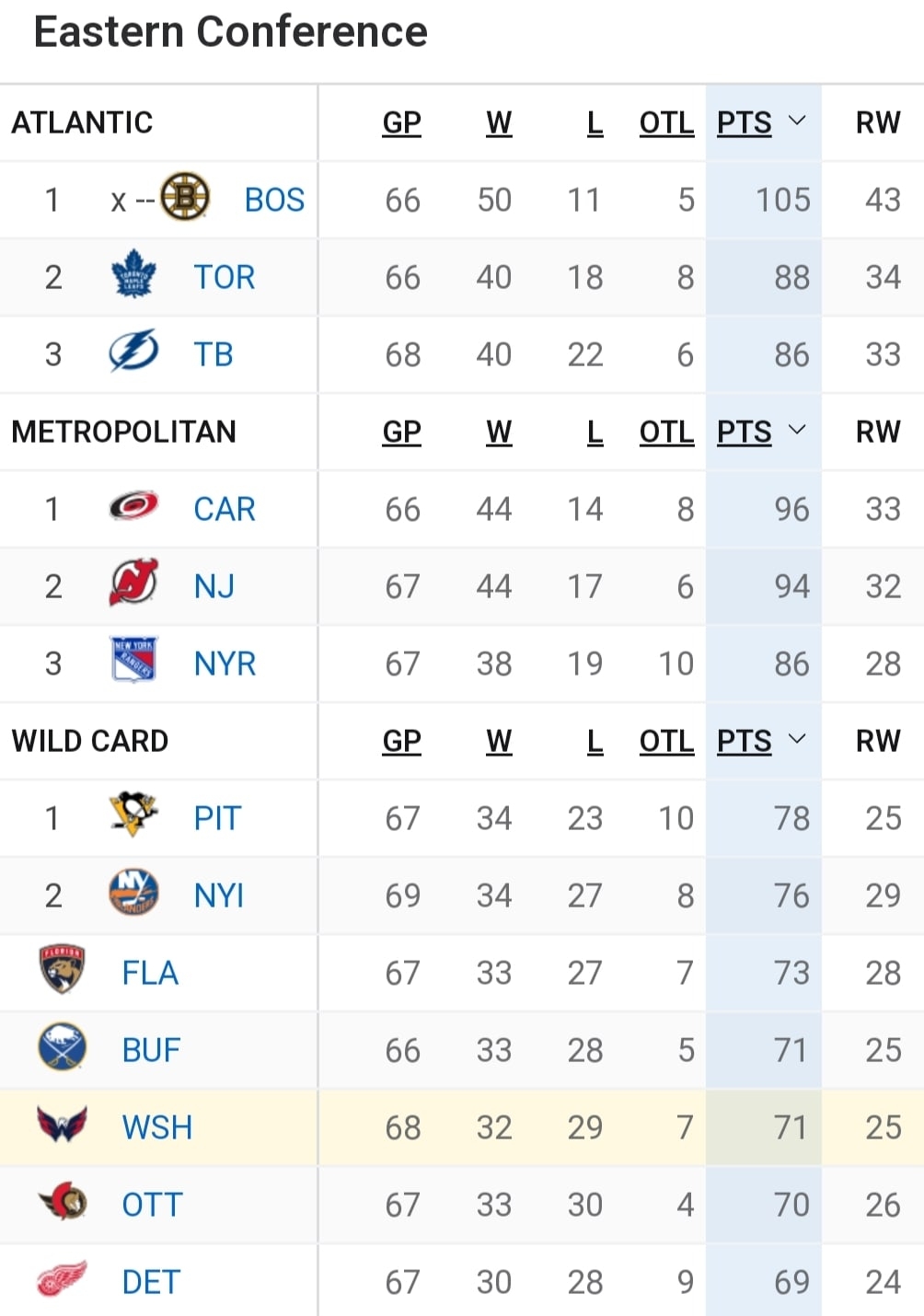
Task: Open the Tampa Bay Lightning logo
Action: 133,352
